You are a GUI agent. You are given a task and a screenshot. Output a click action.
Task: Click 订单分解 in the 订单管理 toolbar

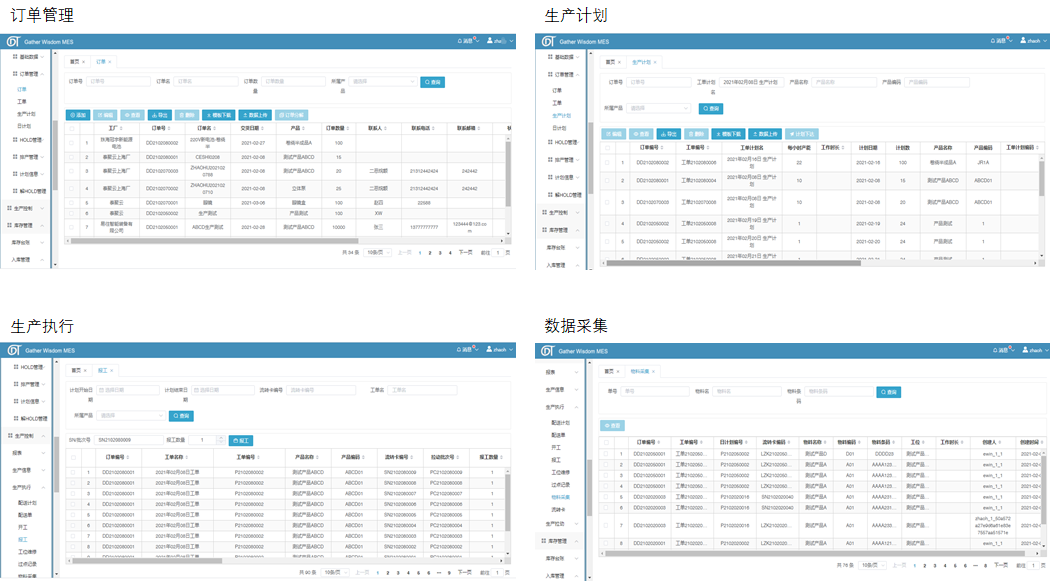[292, 115]
